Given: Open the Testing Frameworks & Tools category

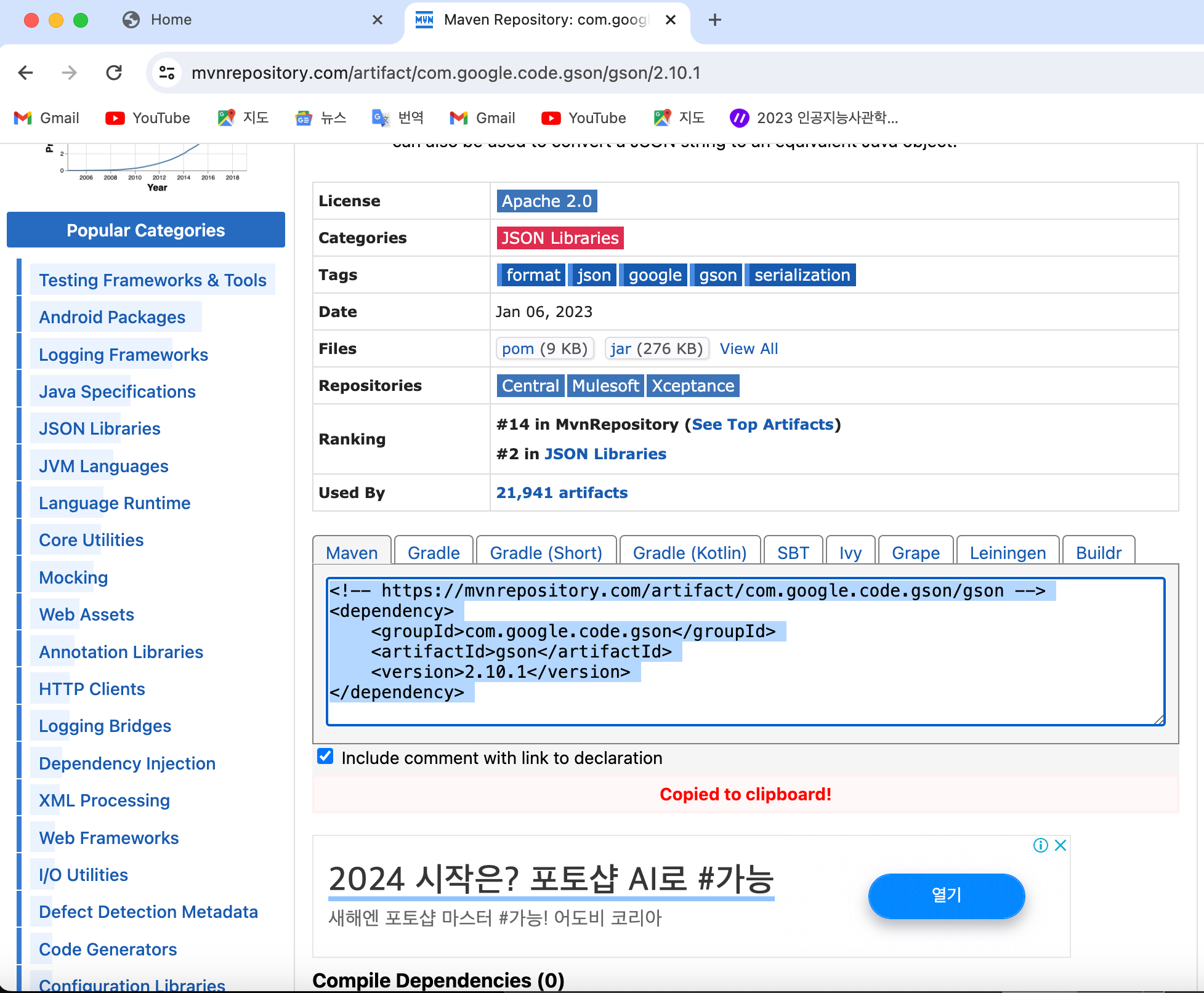Looking at the screenshot, I should [152, 280].
